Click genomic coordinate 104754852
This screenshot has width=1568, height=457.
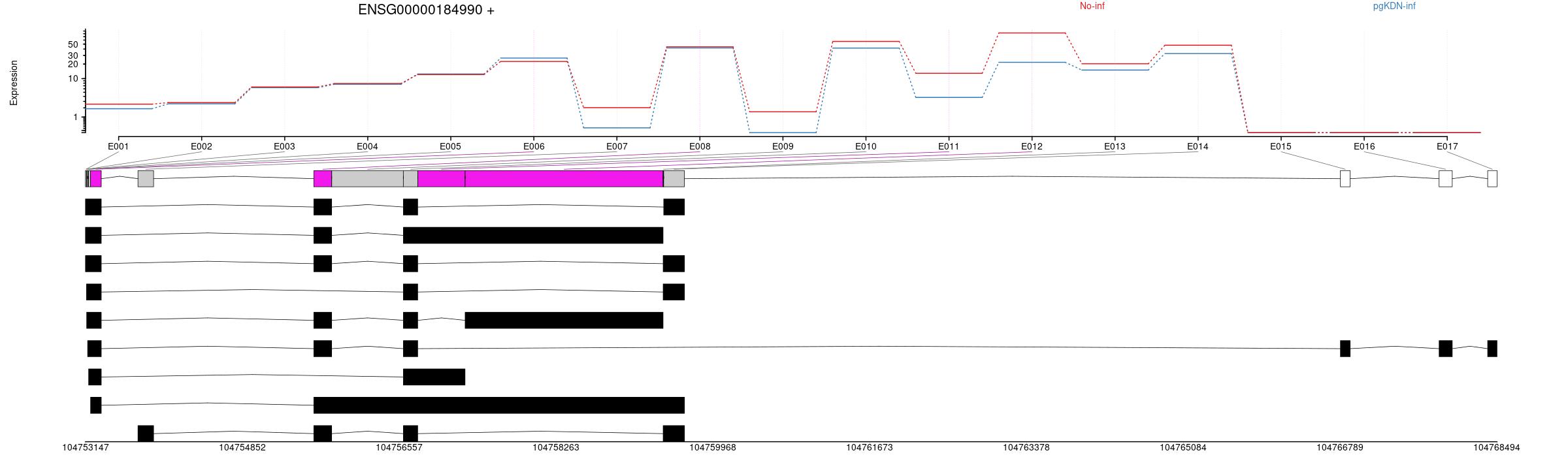[x=242, y=448]
